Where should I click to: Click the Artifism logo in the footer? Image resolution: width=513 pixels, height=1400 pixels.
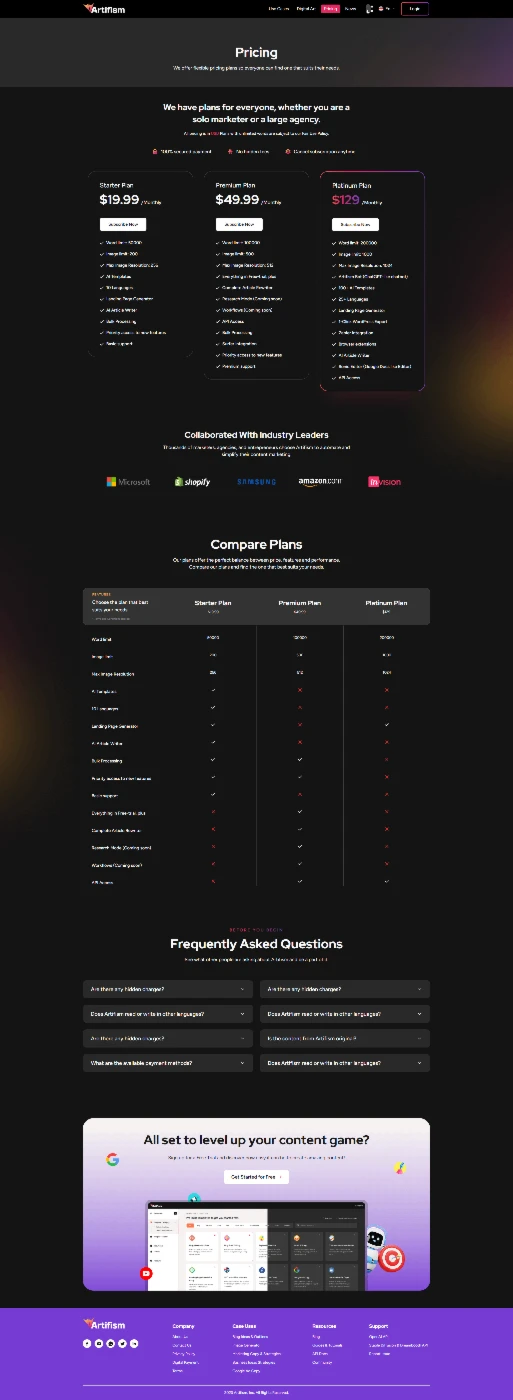click(104, 1324)
